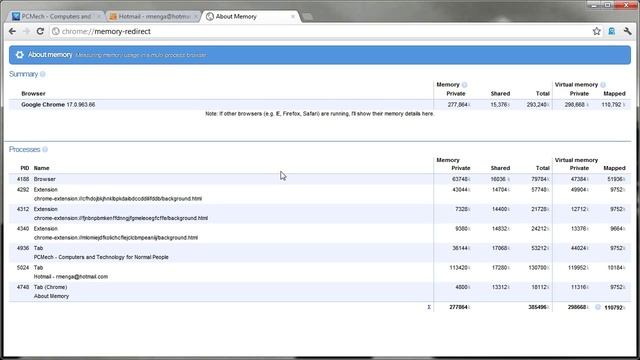640x360 pixels.
Task: Select the Browser process row PID 4188
Action: [x=320, y=179]
